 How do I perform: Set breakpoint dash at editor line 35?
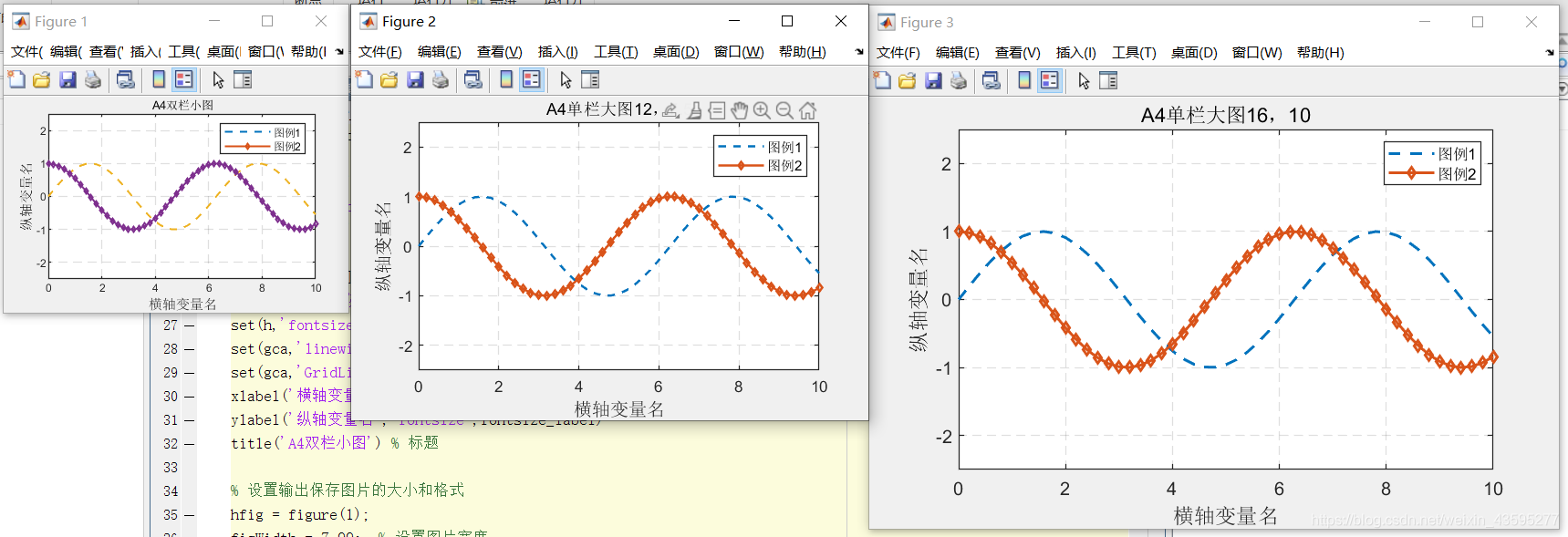[190, 515]
